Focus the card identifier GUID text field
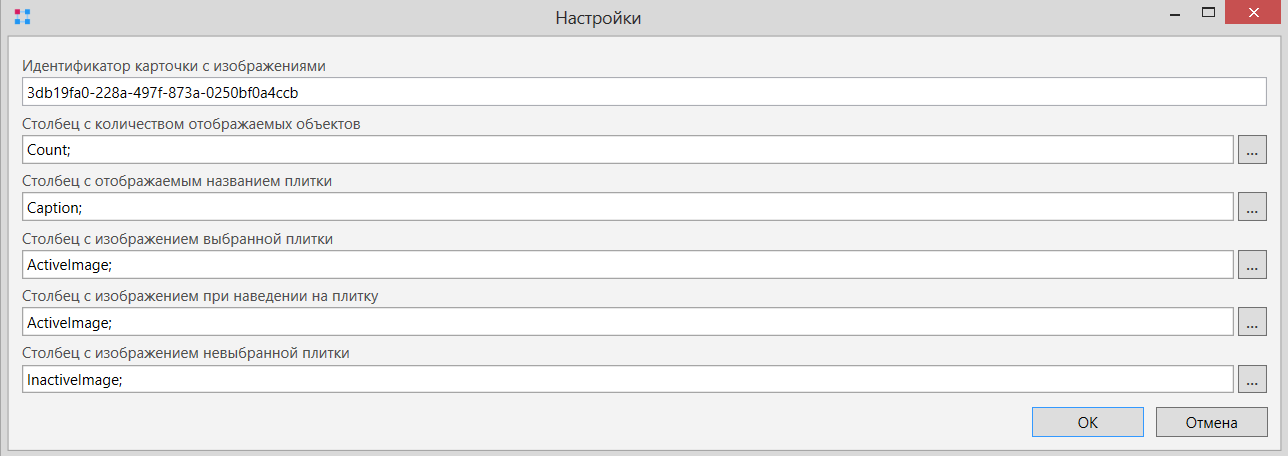Image resolution: width=1288 pixels, height=456 pixels. 644,92
